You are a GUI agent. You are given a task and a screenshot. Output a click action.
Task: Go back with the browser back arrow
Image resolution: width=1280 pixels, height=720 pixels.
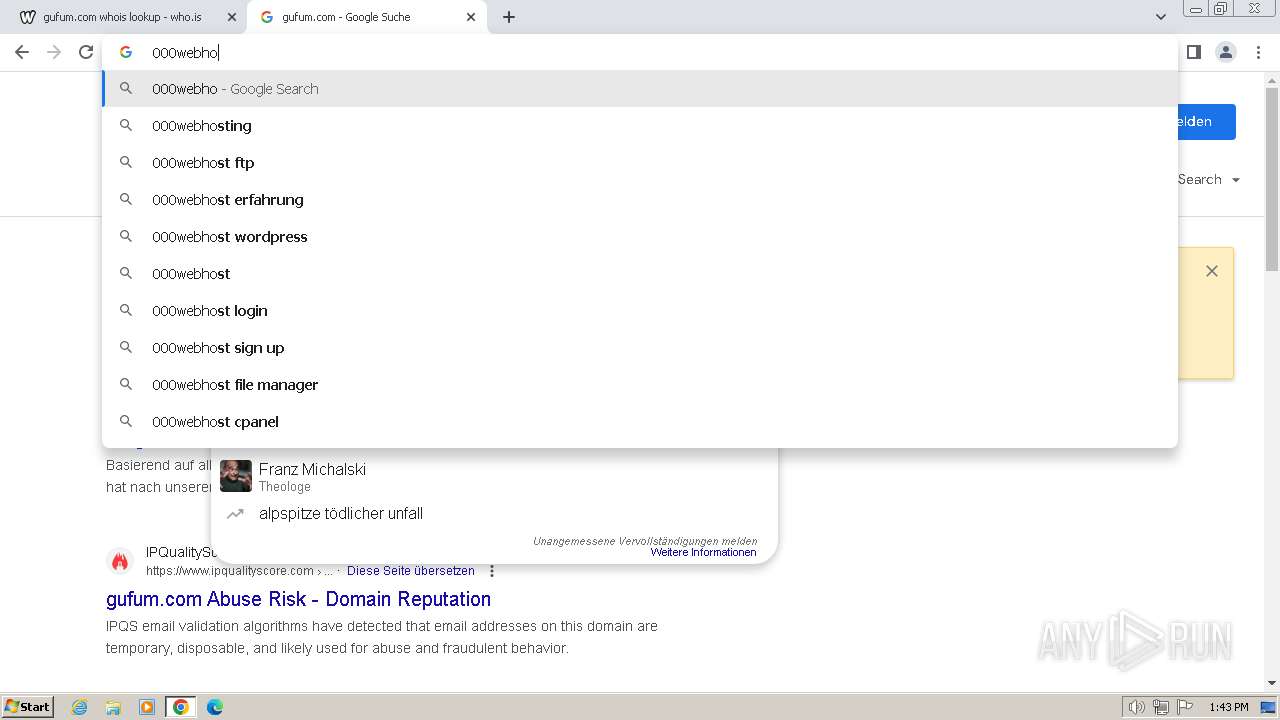22,52
